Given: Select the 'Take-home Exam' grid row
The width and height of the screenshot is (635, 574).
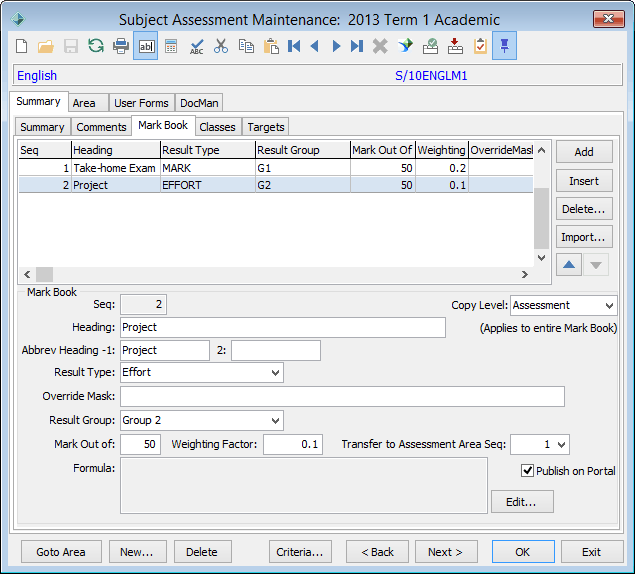Looking at the screenshot, I should [275, 168].
